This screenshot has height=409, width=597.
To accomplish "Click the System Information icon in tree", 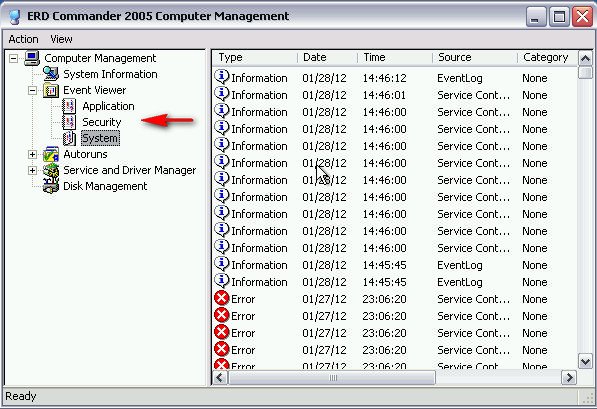I will (51, 74).
